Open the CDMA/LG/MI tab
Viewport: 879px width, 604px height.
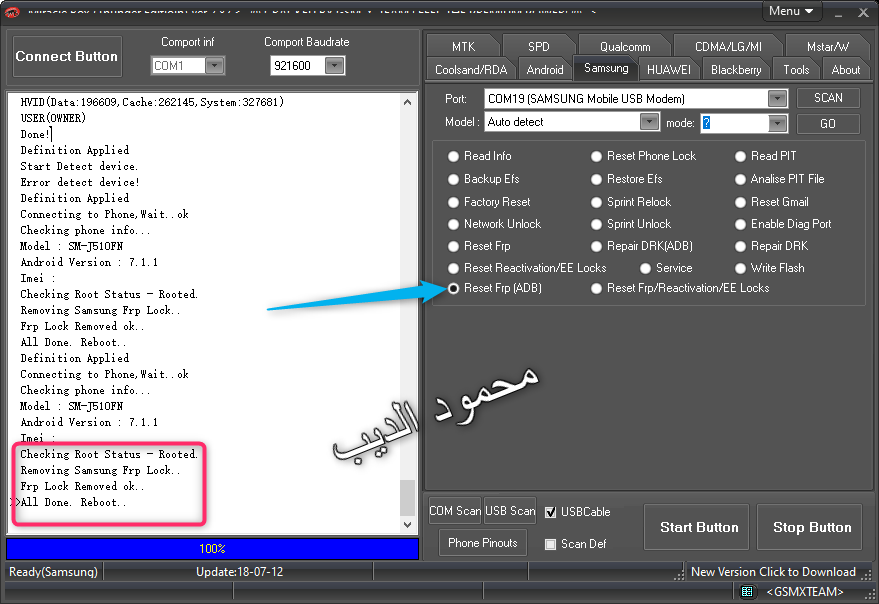tap(728, 47)
